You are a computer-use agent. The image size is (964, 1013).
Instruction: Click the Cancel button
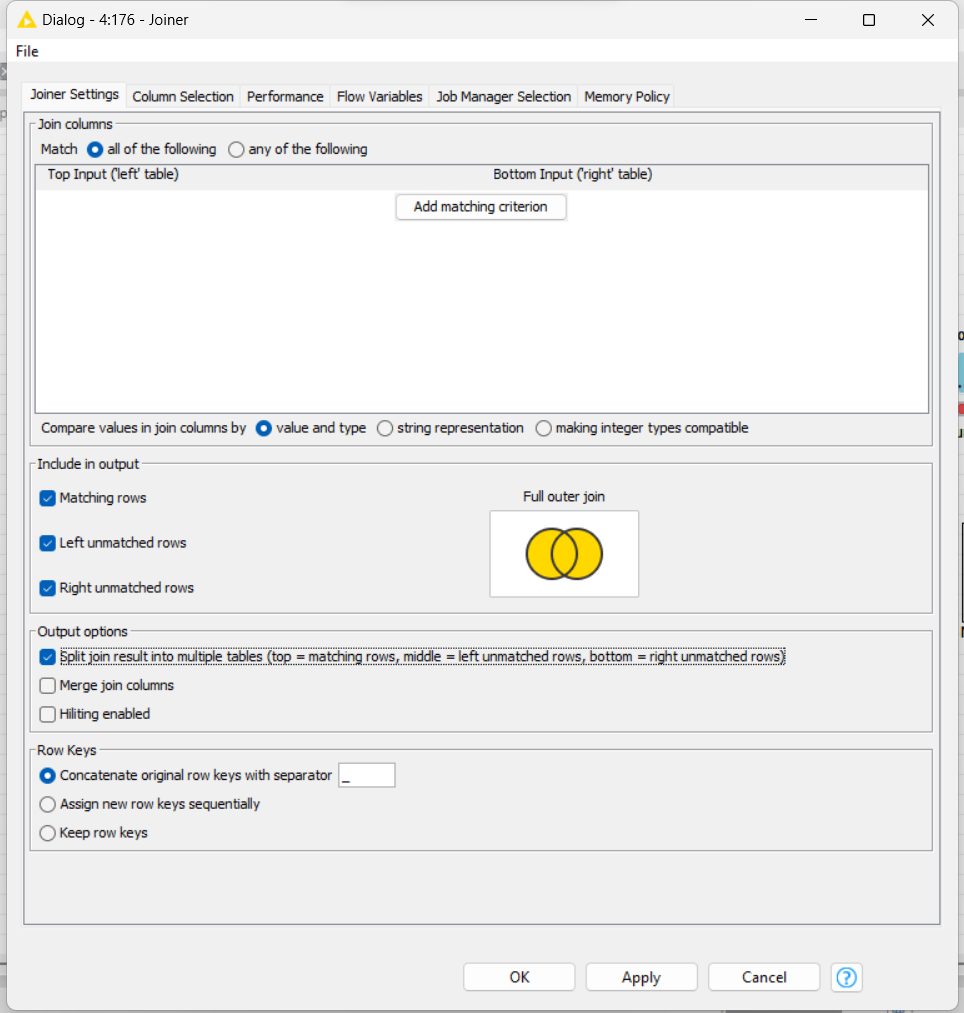(764, 977)
